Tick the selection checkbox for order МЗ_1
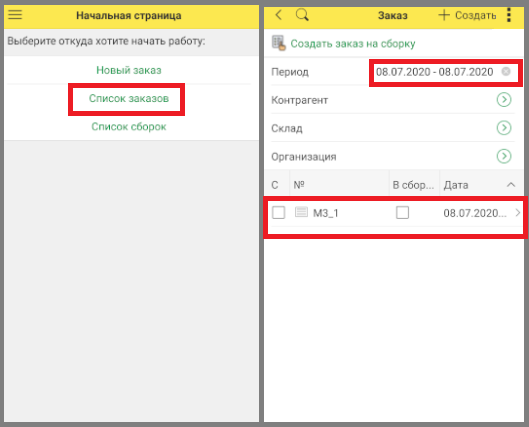Viewport: 529px width, 427px height. [278, 212]
